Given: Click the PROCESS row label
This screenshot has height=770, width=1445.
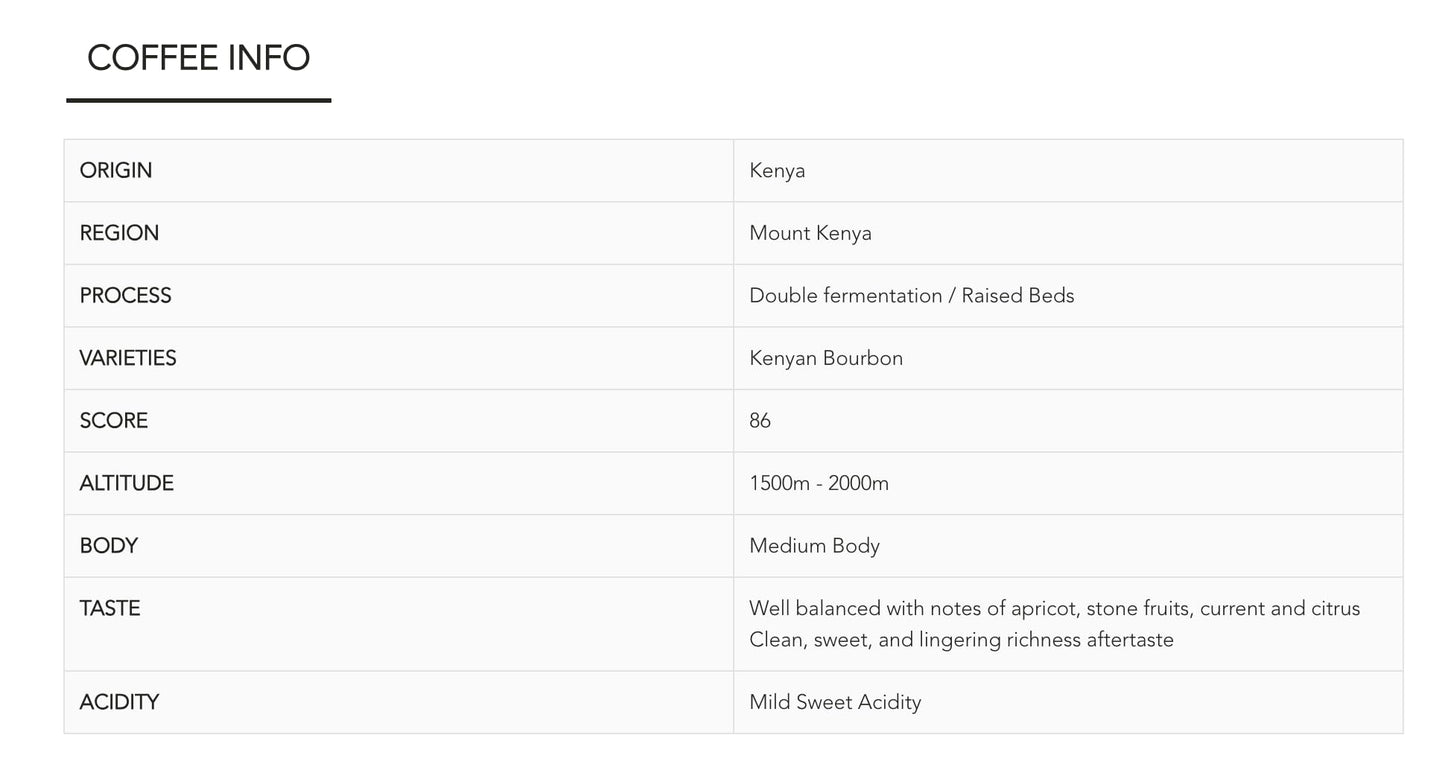Looking at the screenshot, I should (x=125, y=296).
